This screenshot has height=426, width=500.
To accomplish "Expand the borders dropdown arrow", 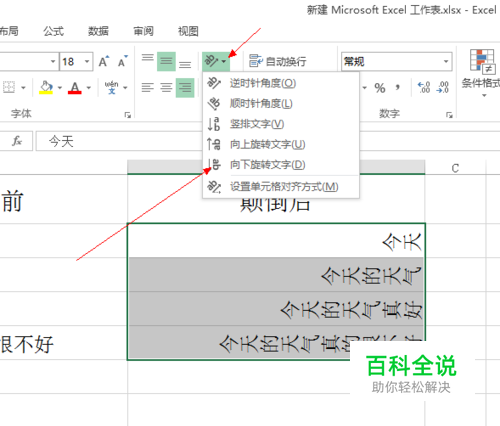I will (x=23, y=88).
